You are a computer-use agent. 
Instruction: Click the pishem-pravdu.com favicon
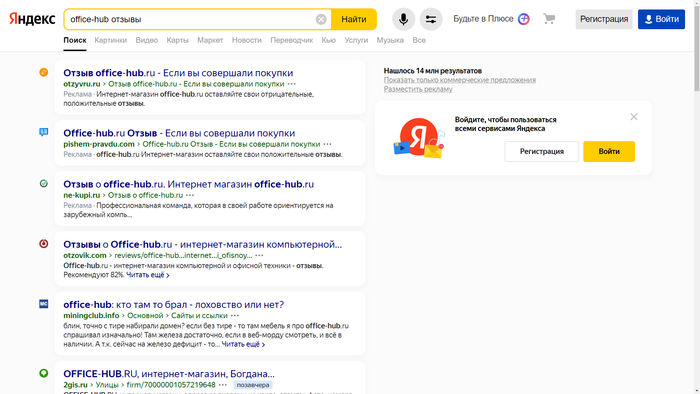[44, 132]
